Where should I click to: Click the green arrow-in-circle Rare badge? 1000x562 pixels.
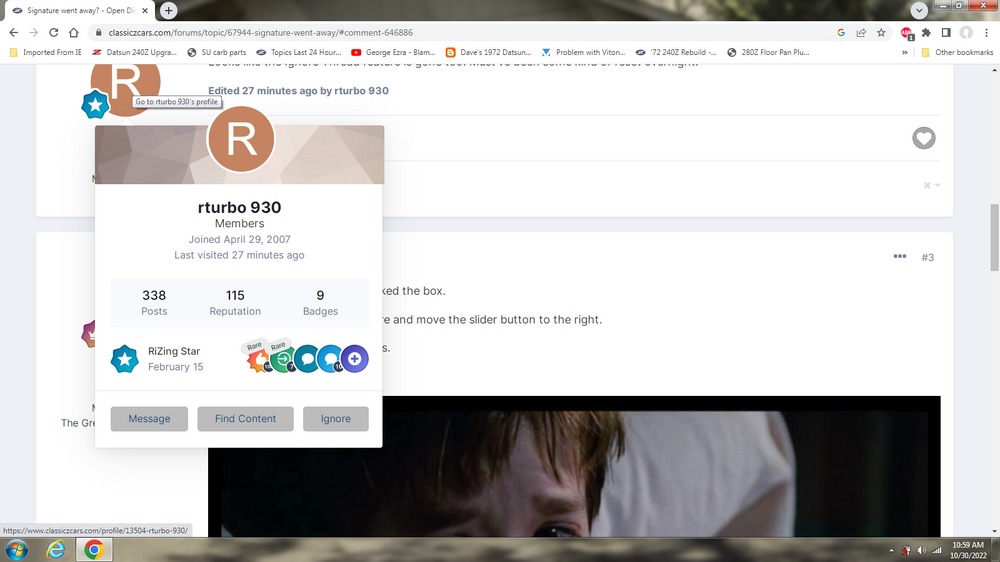tap(283, 359)
